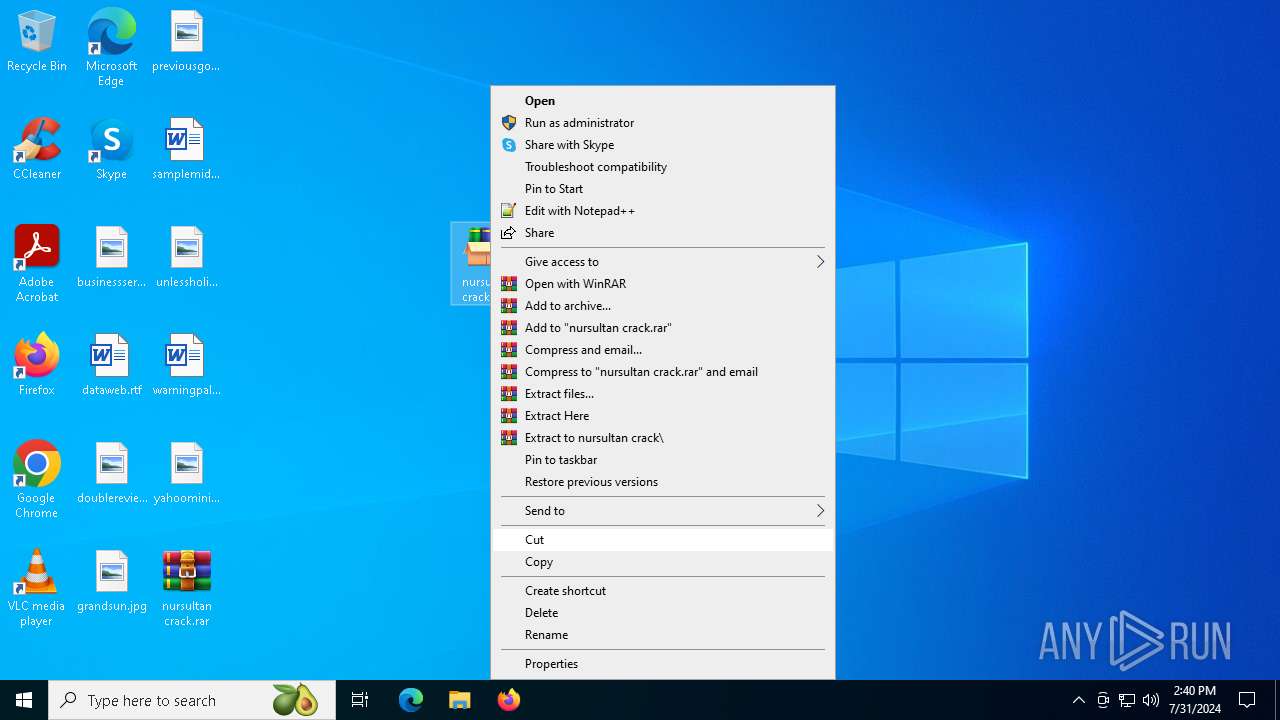Select the doublerevie... image file icon
The image size is (1280, 720).
[x=111, y=474]
